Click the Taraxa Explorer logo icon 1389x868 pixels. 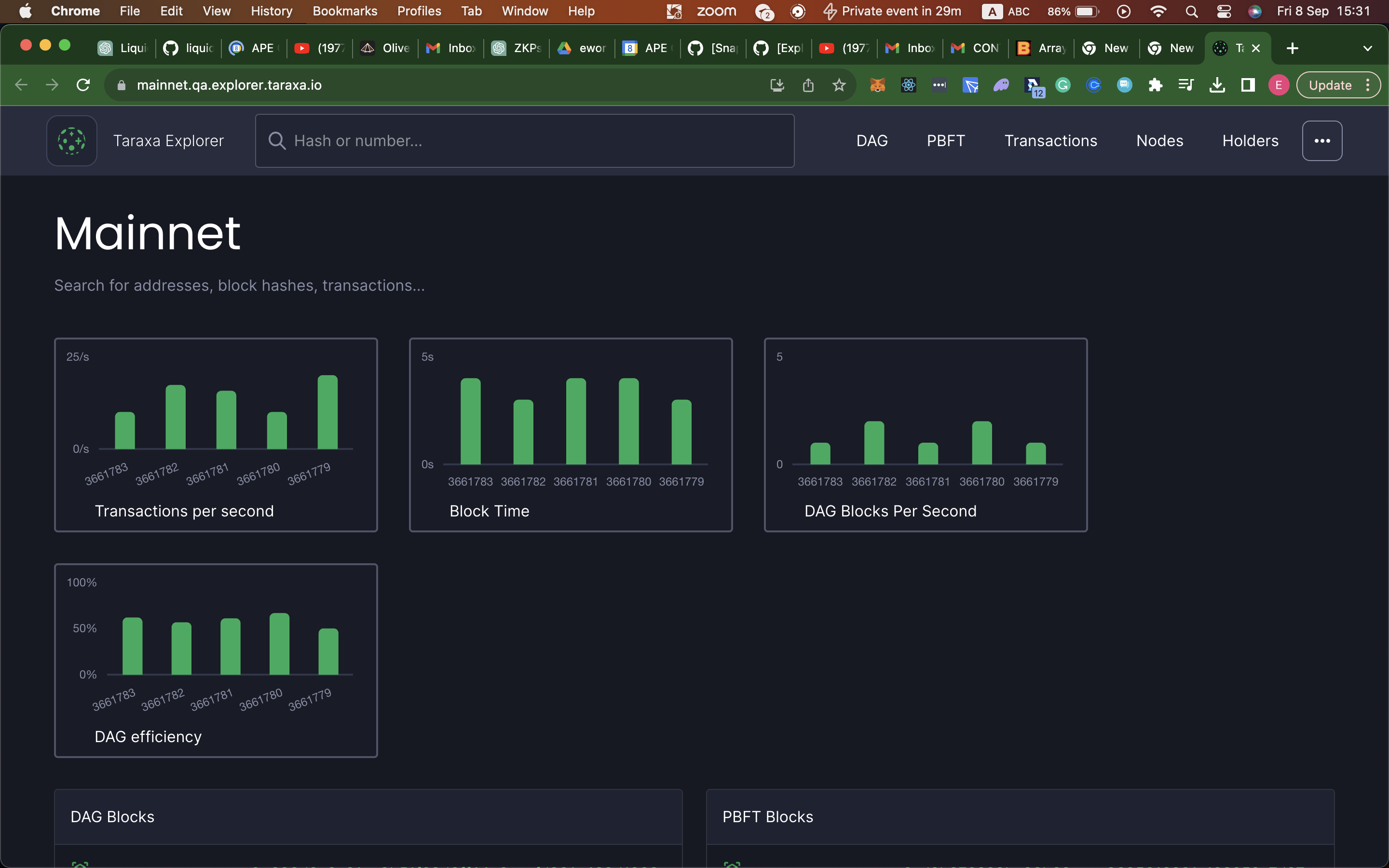pyautogui.click(x=72, y=141)
